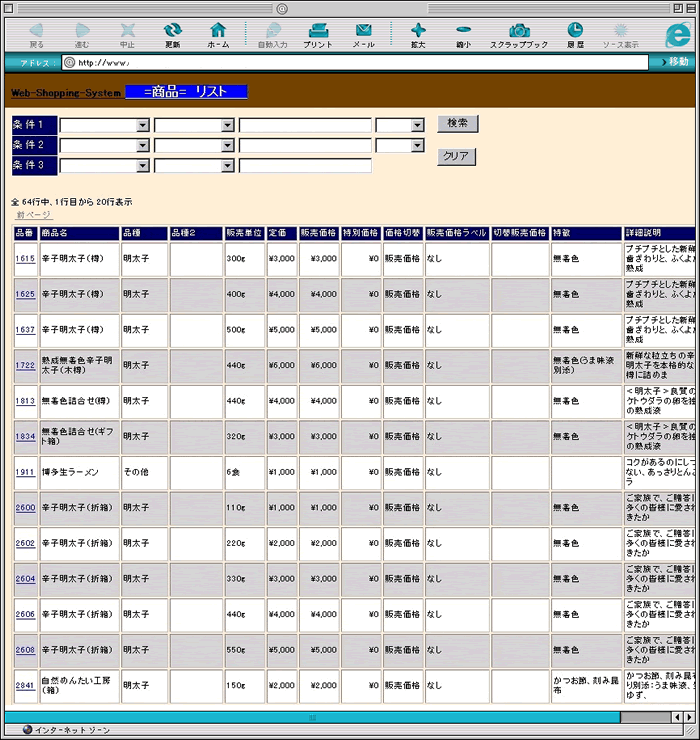This screenshot has height=740, width=700.
Task: Click the =商品= リスト heading banner
Action: (x=186, y=92)
